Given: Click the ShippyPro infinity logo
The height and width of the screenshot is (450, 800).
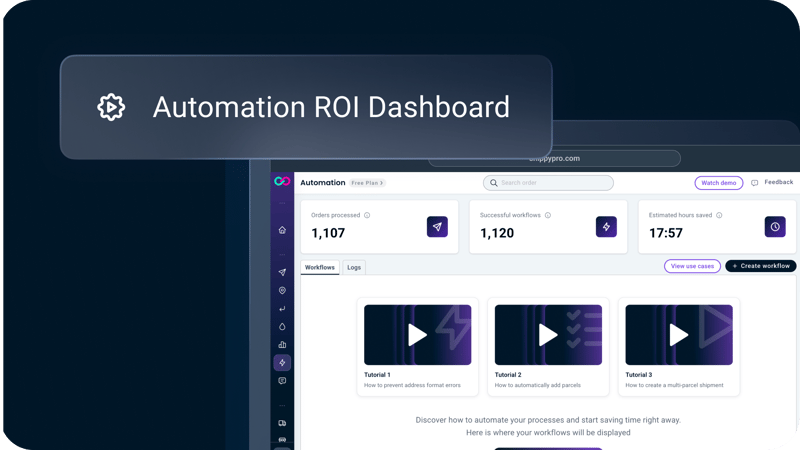Looking at the screenshot, I should point(282,181).
